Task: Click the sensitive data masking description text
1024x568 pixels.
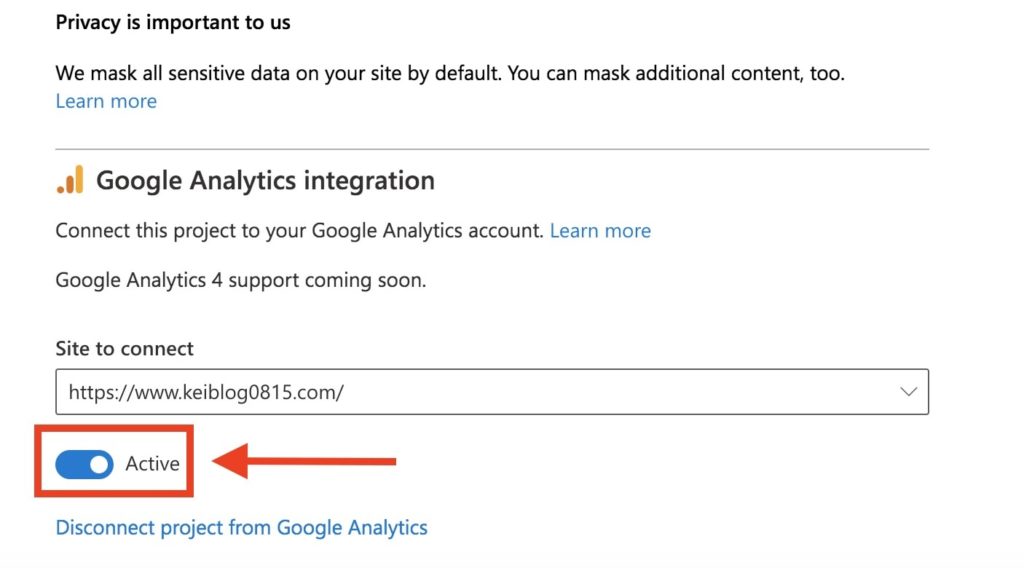Action: (450, 73)
